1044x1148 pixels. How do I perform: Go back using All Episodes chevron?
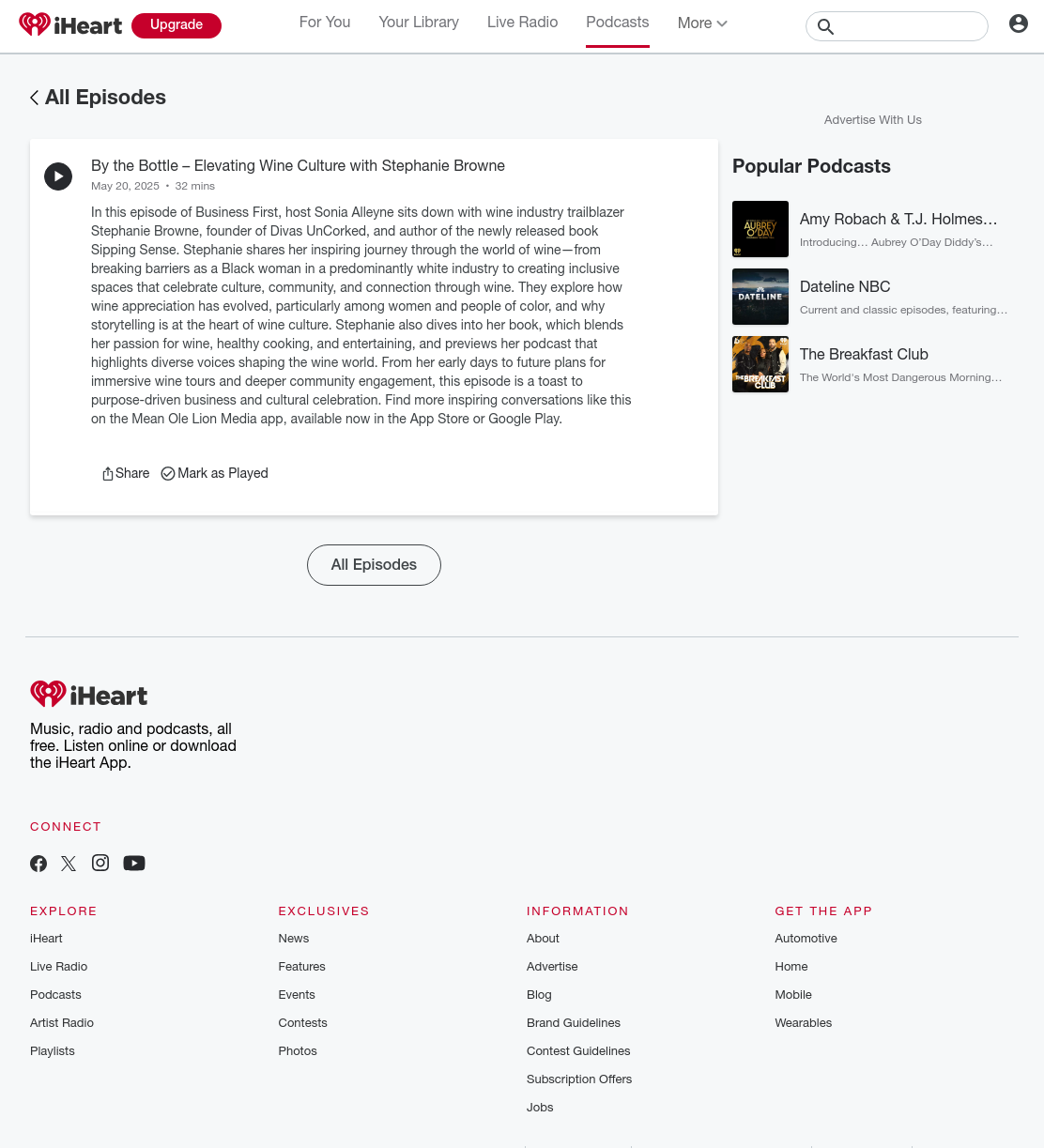point(34,98)
